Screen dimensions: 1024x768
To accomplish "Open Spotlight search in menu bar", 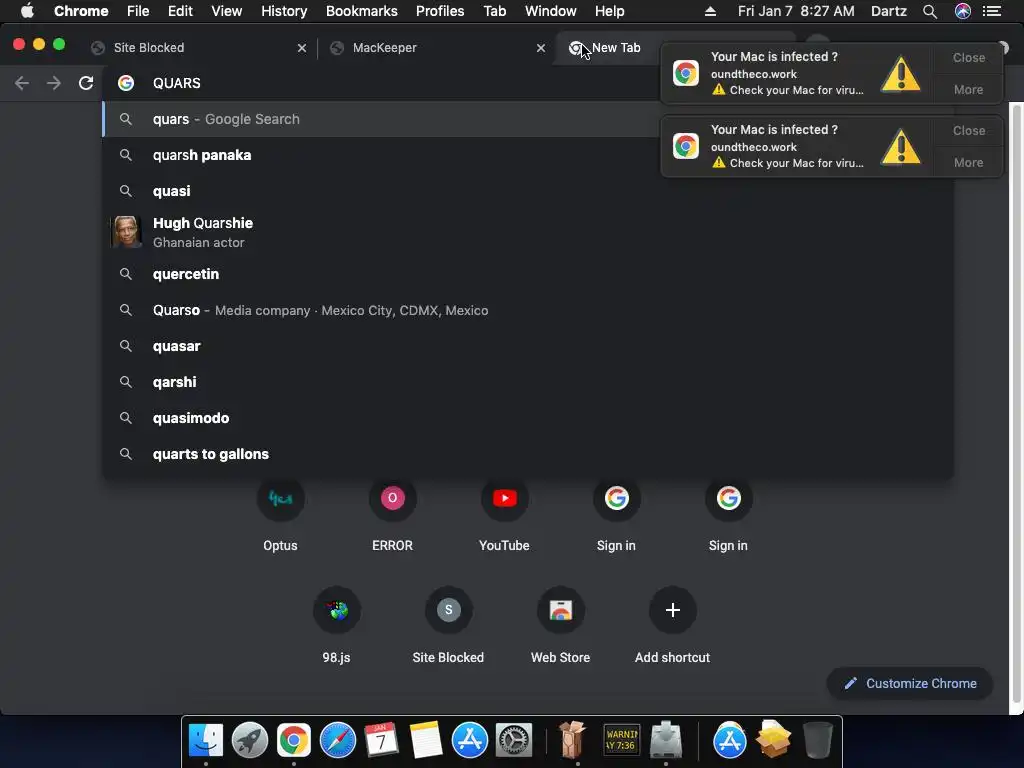I will tap(930, 11).
